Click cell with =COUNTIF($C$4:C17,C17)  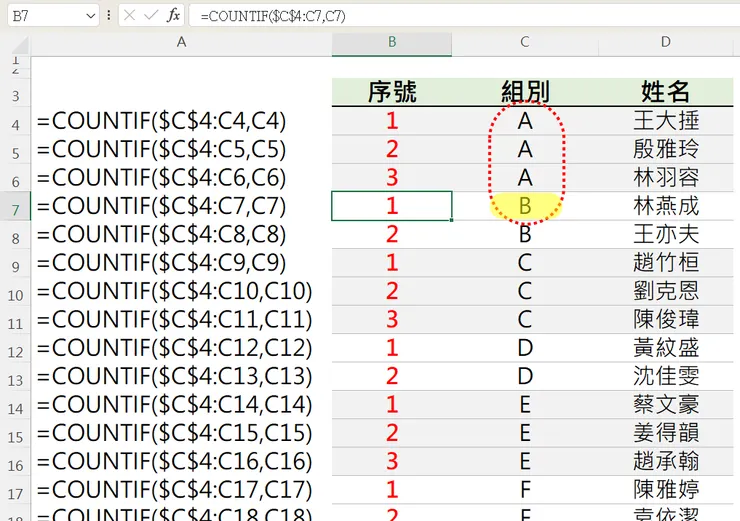(181, 489)
